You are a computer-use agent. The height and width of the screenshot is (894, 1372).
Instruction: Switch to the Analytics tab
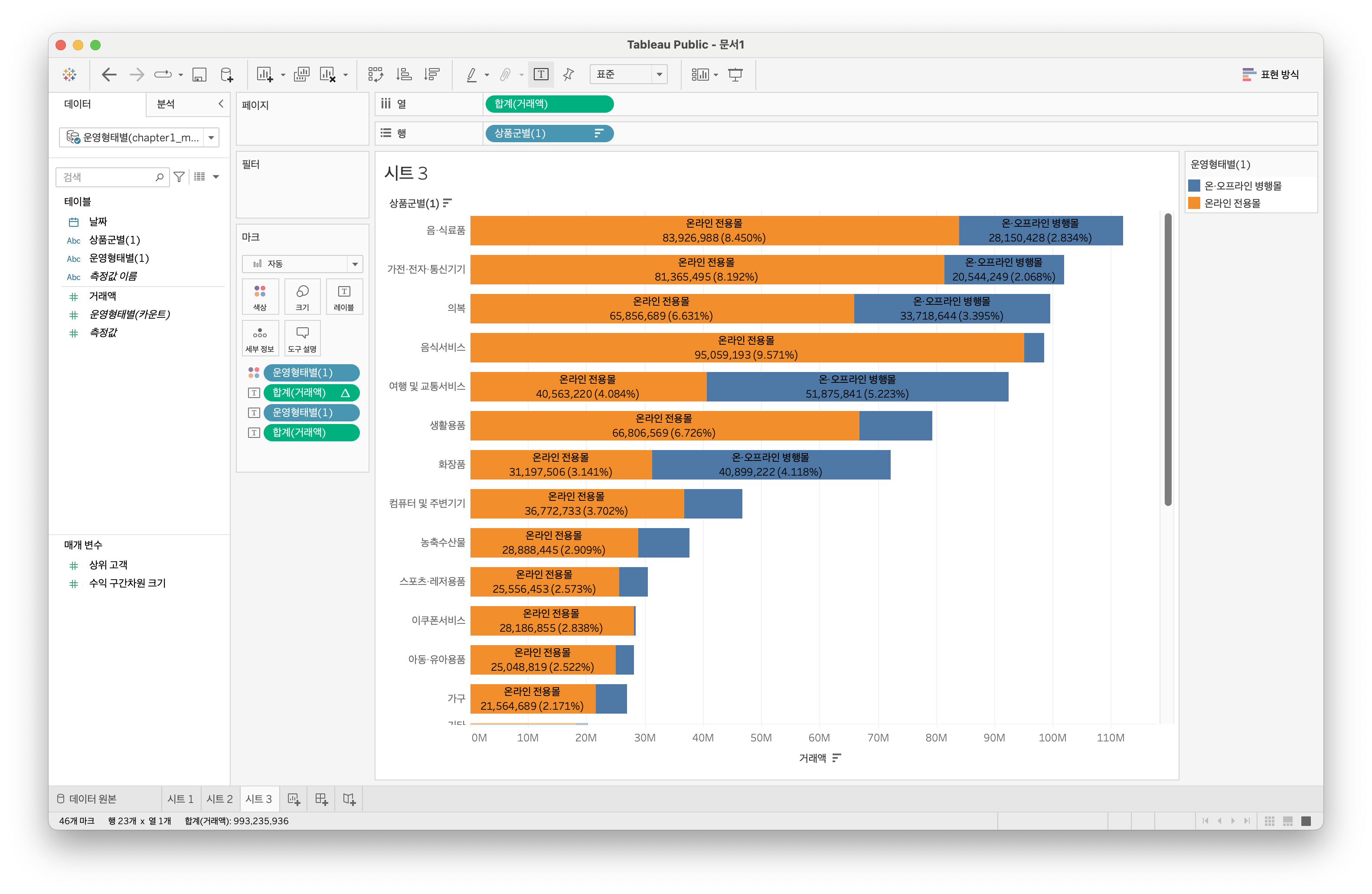coord(166,104)
